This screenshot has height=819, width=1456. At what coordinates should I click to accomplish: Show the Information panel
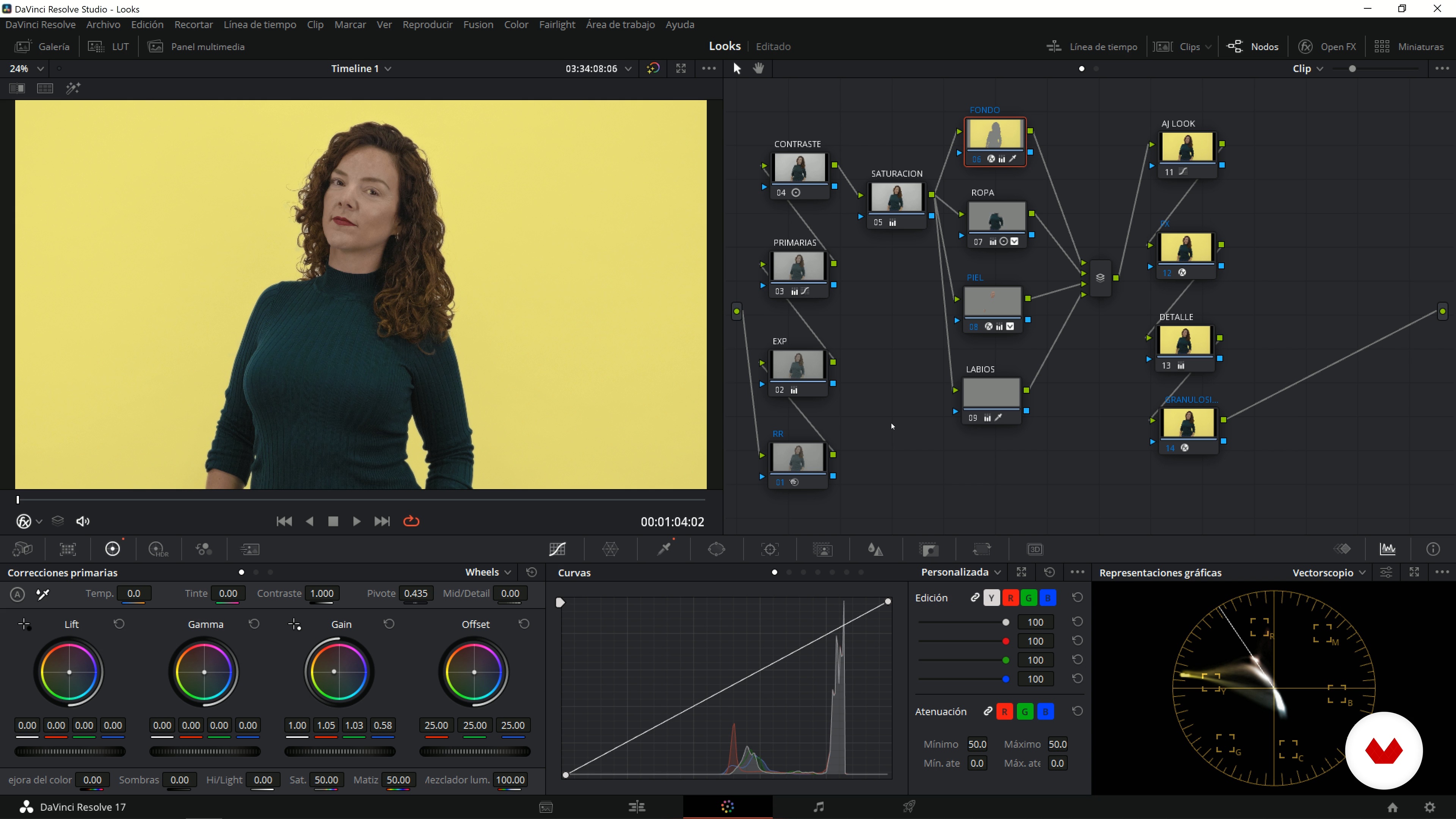1433,549
